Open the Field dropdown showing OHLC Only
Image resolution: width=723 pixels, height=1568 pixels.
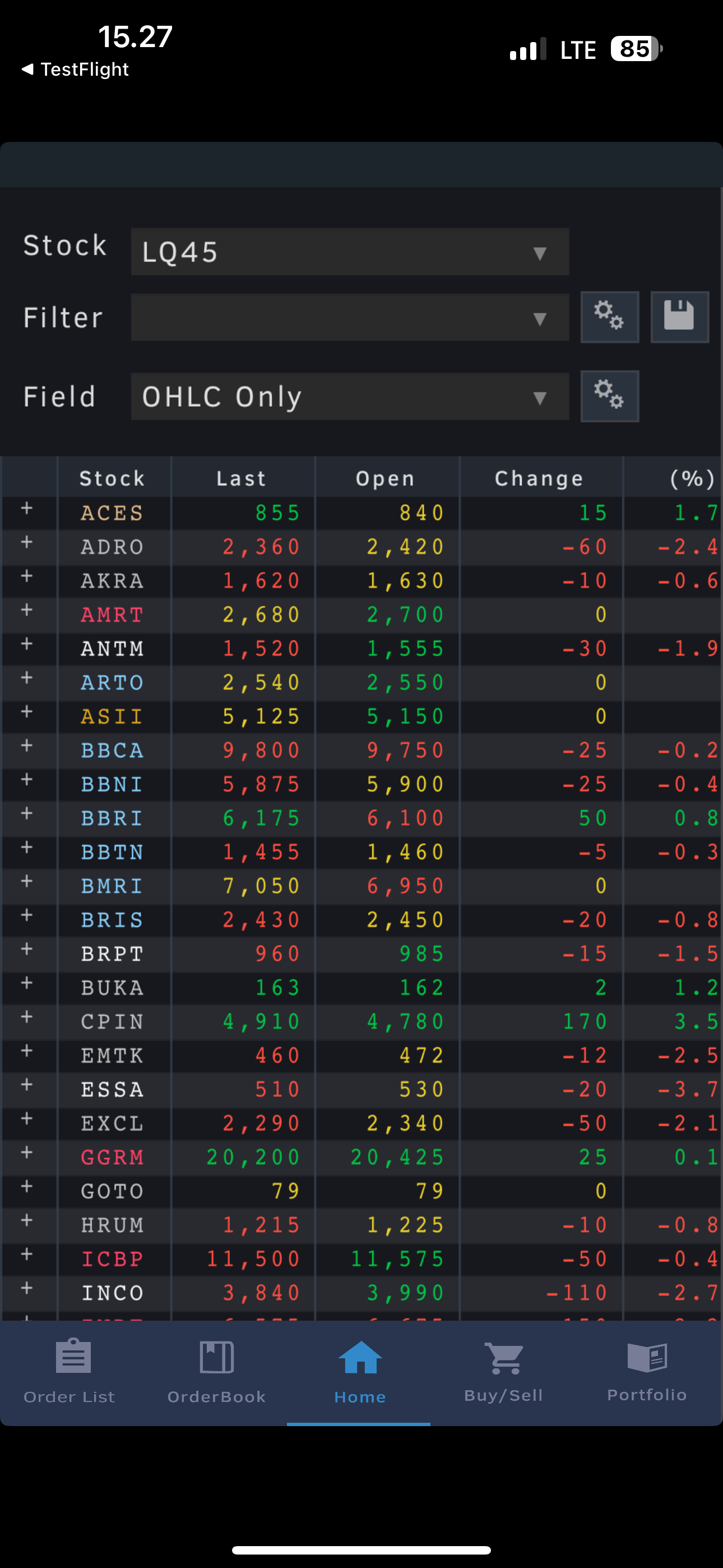pos(349,397)
